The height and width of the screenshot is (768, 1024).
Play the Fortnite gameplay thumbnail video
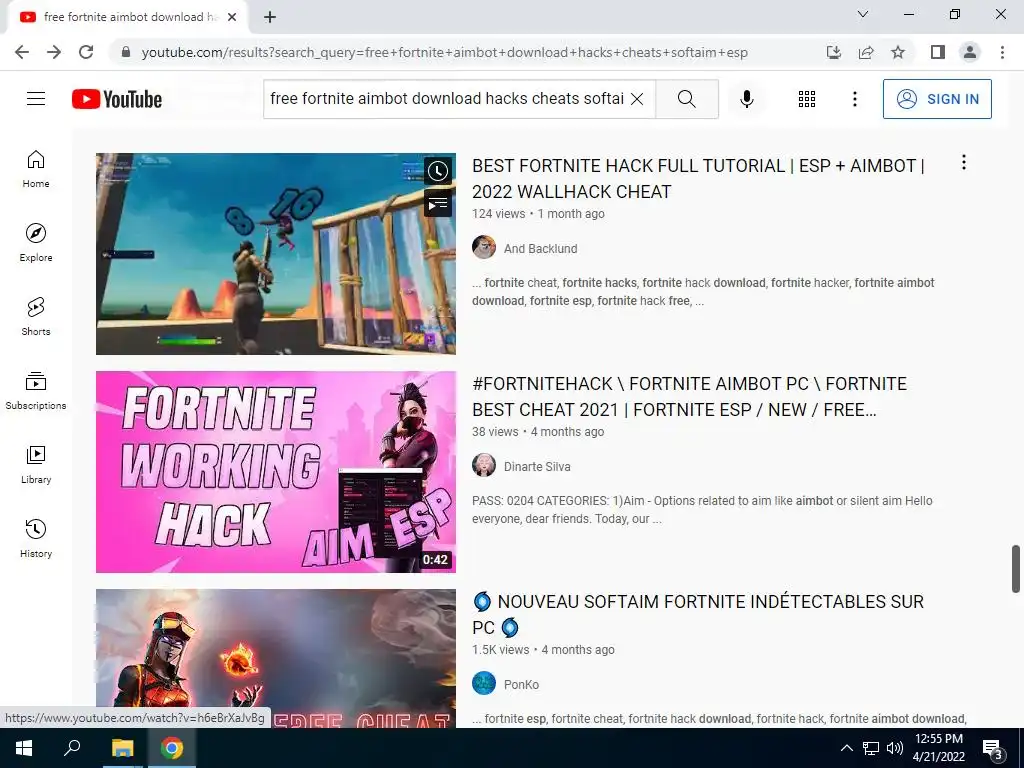pyautogui.click(x=276, y=254)
